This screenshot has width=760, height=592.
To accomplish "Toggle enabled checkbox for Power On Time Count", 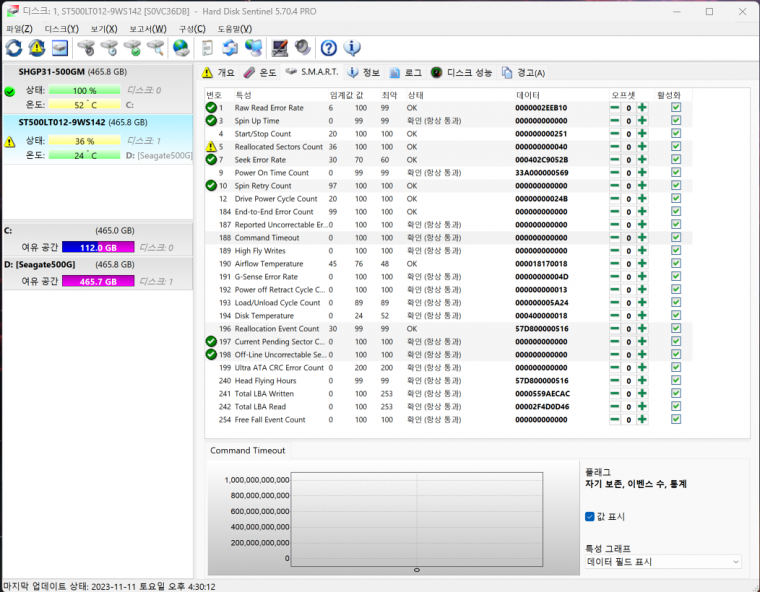I will point(676,172).
